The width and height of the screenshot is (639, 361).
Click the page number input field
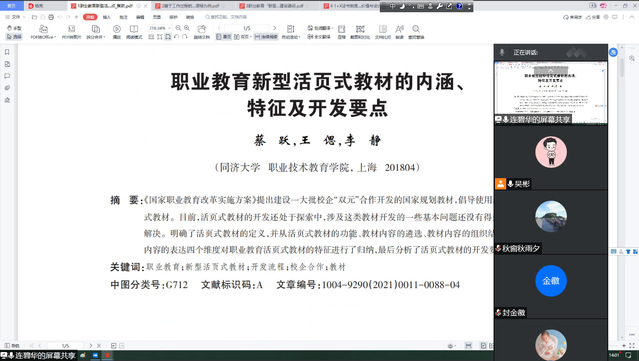(x=247, y=28)
